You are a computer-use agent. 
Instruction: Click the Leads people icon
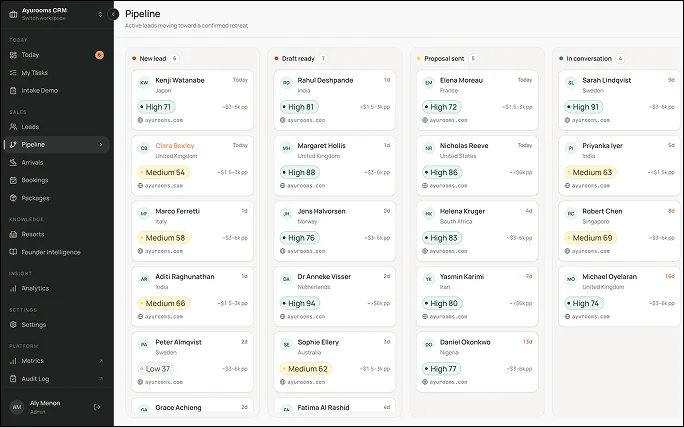coord(13,127)
